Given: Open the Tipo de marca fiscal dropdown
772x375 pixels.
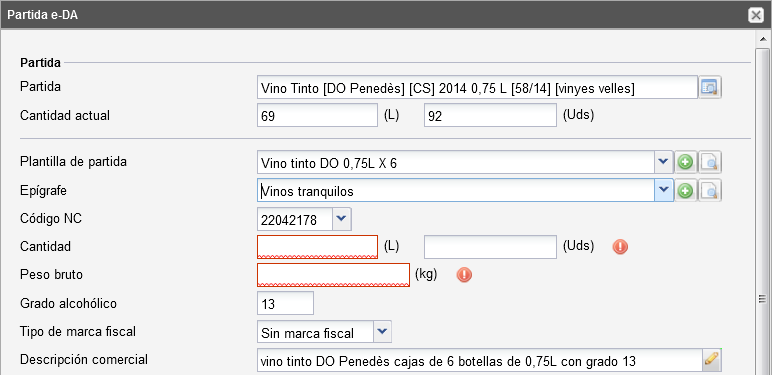Looking at the screenshot, I should 383,332.
